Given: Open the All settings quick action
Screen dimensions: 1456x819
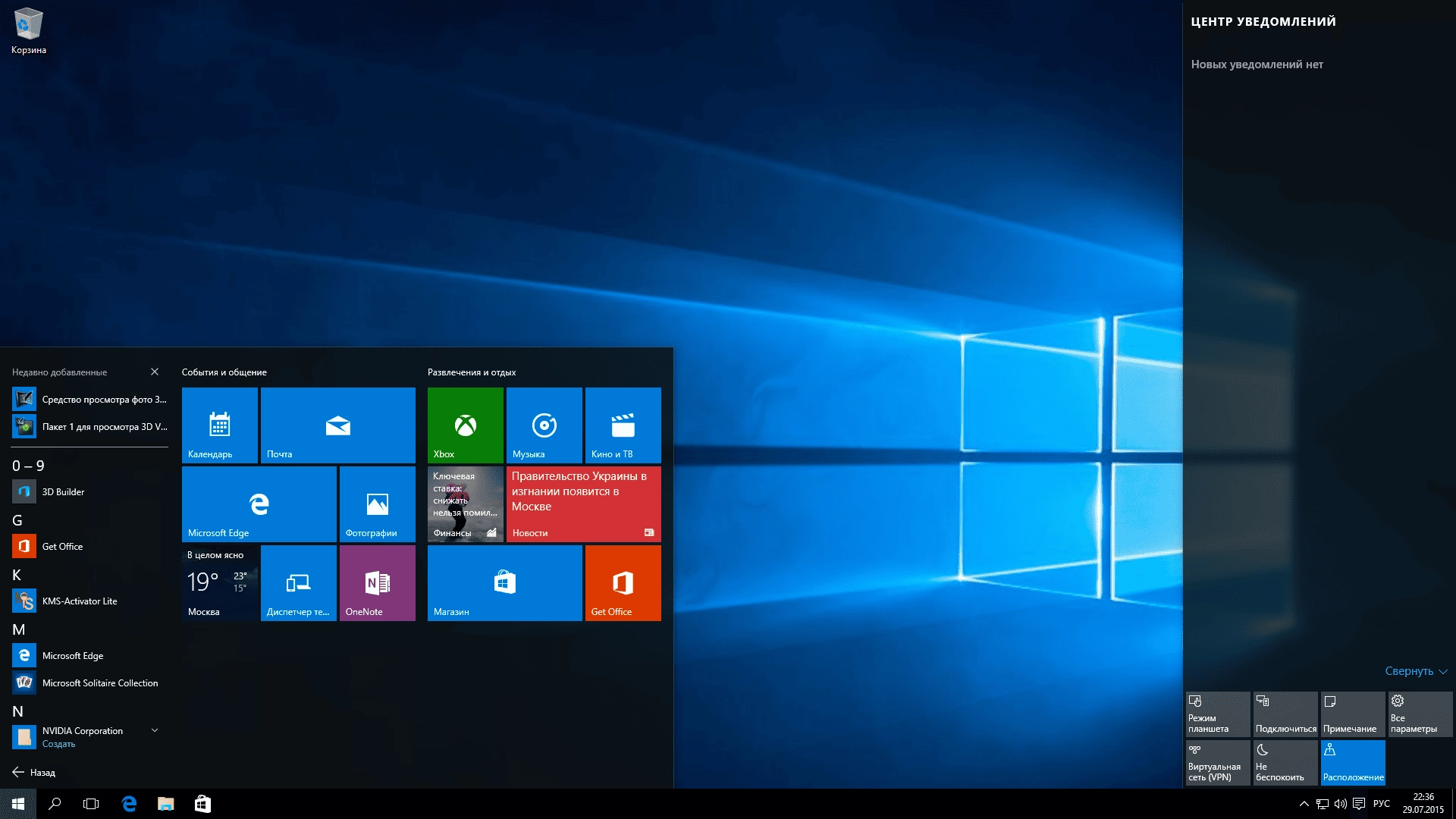Looking at the screenshot, I should (x=1420, y=714).
